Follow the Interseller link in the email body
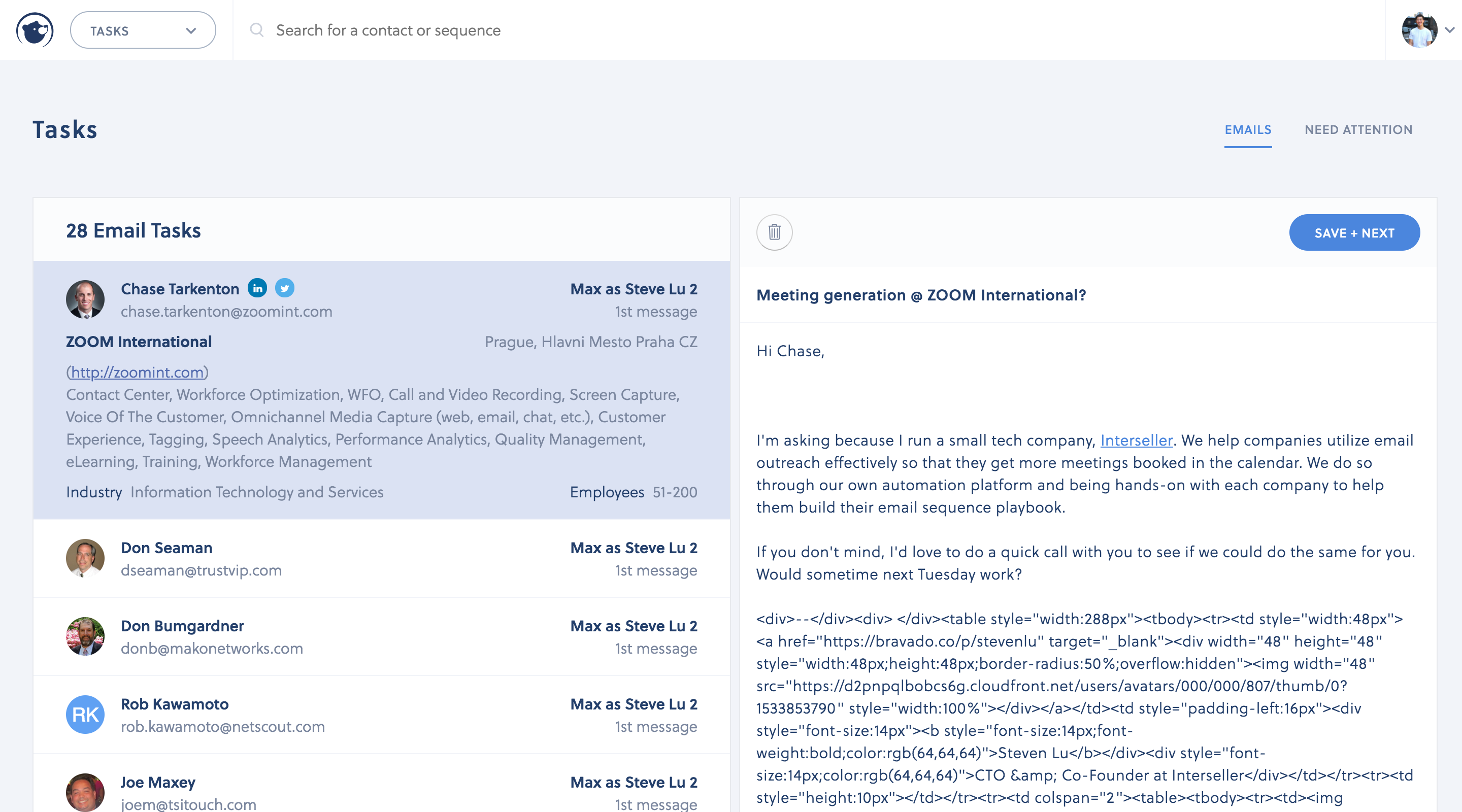Image resolution: width=1462 pixels, height=812 pixels. point(1136,441)
